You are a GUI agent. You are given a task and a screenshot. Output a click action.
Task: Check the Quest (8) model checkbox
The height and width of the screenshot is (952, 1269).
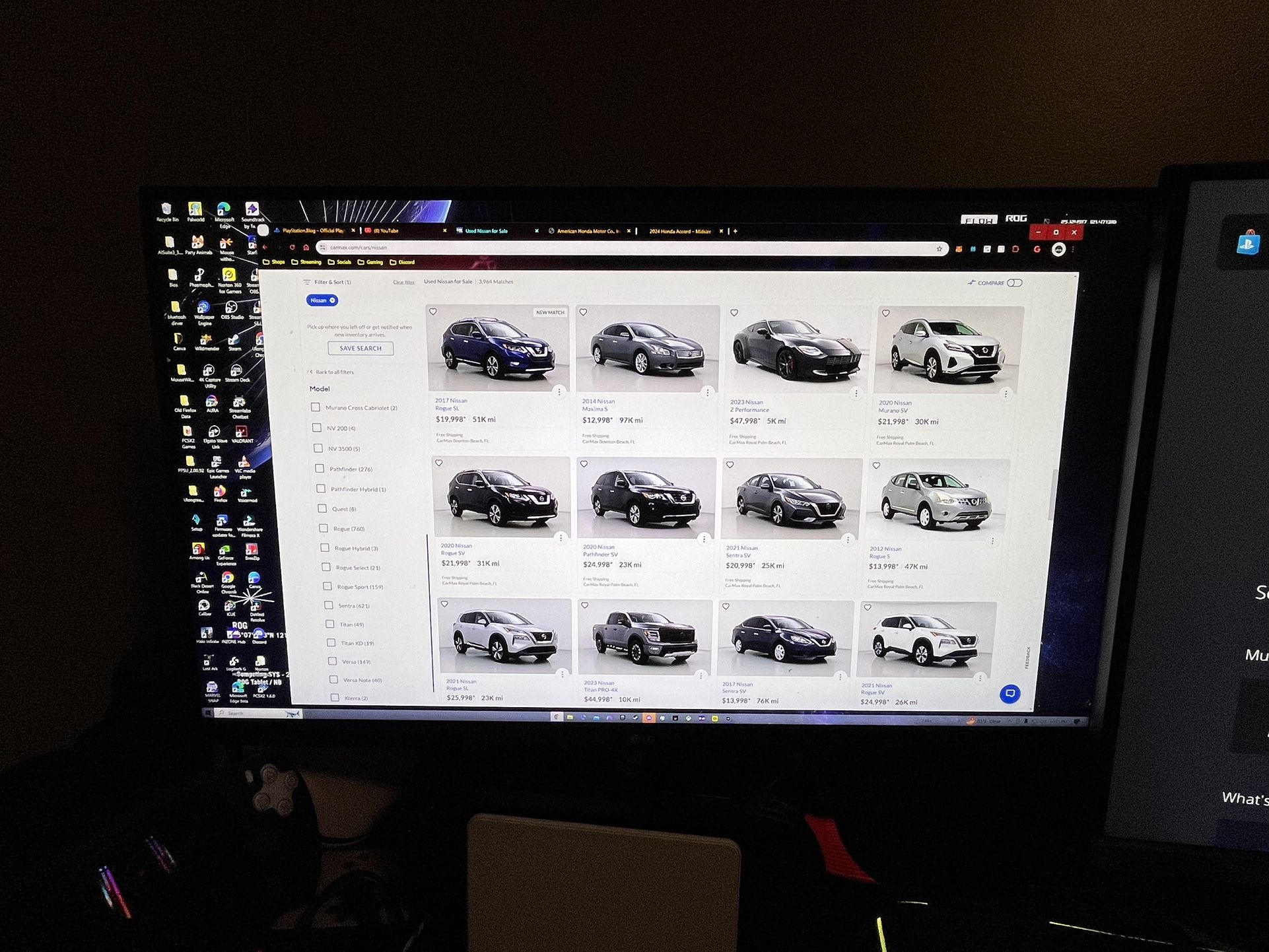pyautogui.click(x=322, y=508)
